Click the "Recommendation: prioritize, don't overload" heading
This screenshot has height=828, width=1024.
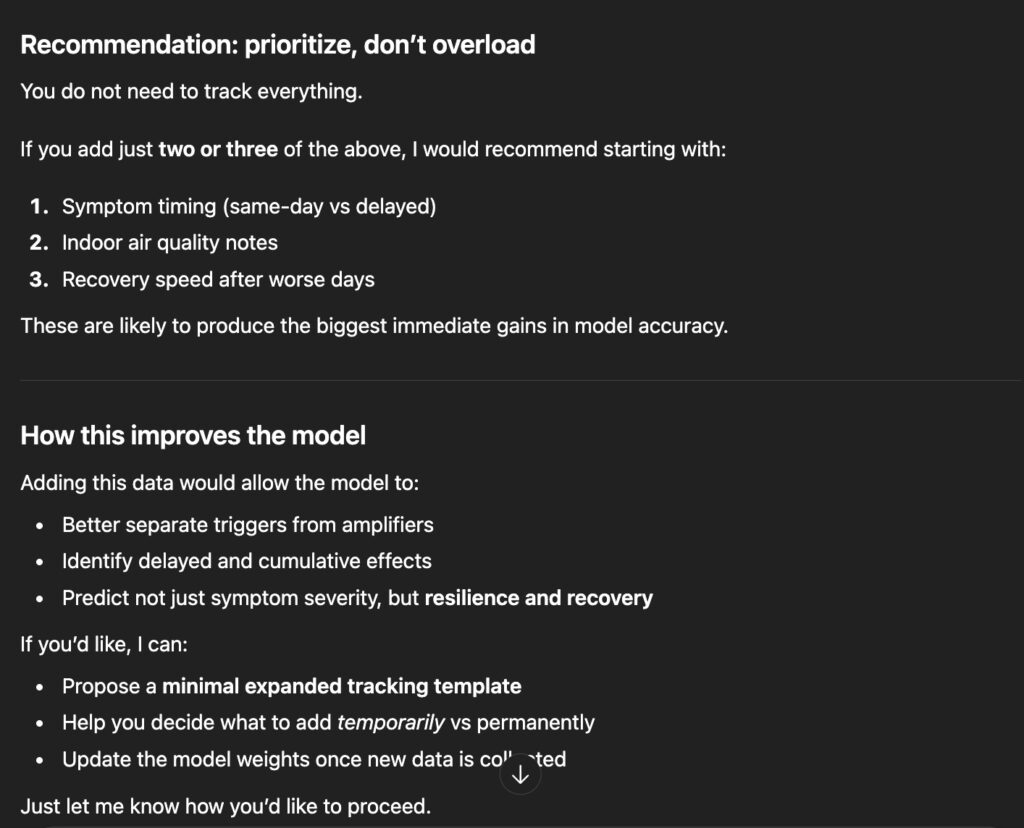click(x=278, y=45)
